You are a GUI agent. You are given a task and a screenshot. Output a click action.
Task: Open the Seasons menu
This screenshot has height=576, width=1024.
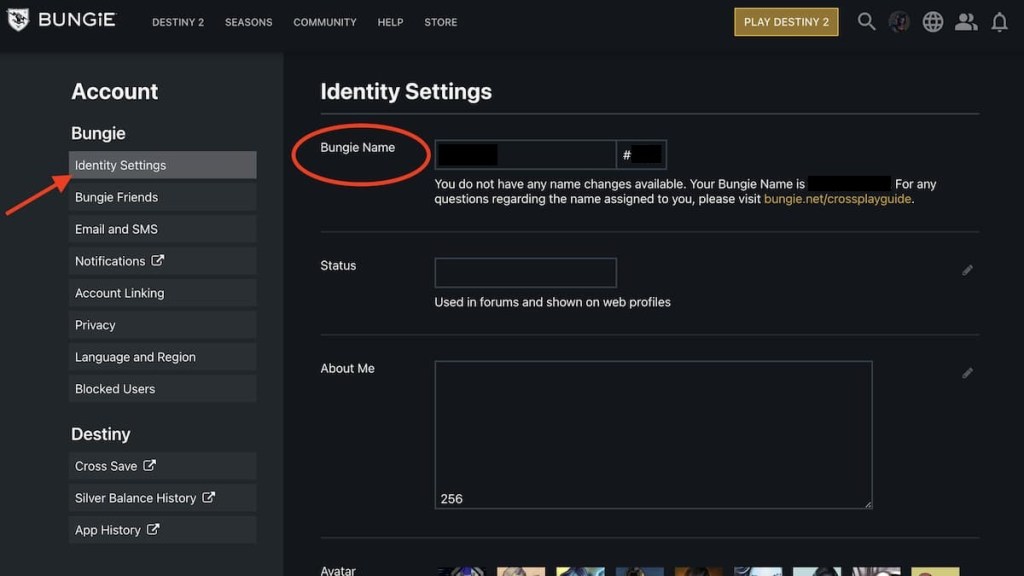point(248,22)
